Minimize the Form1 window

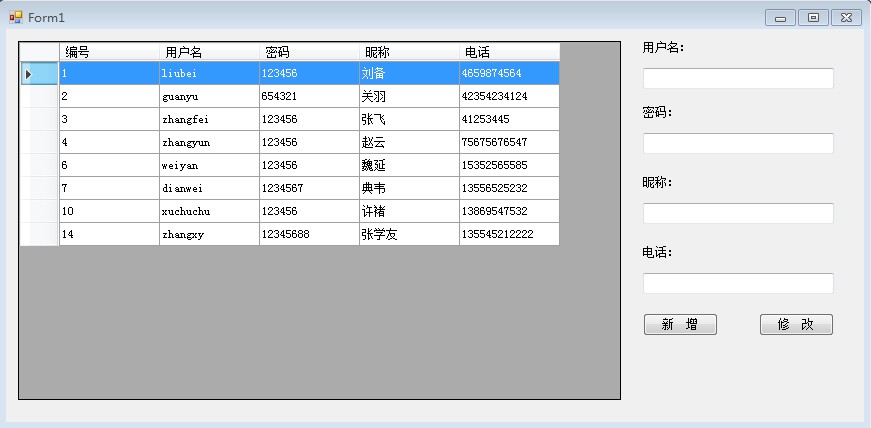tap(780, 18)
